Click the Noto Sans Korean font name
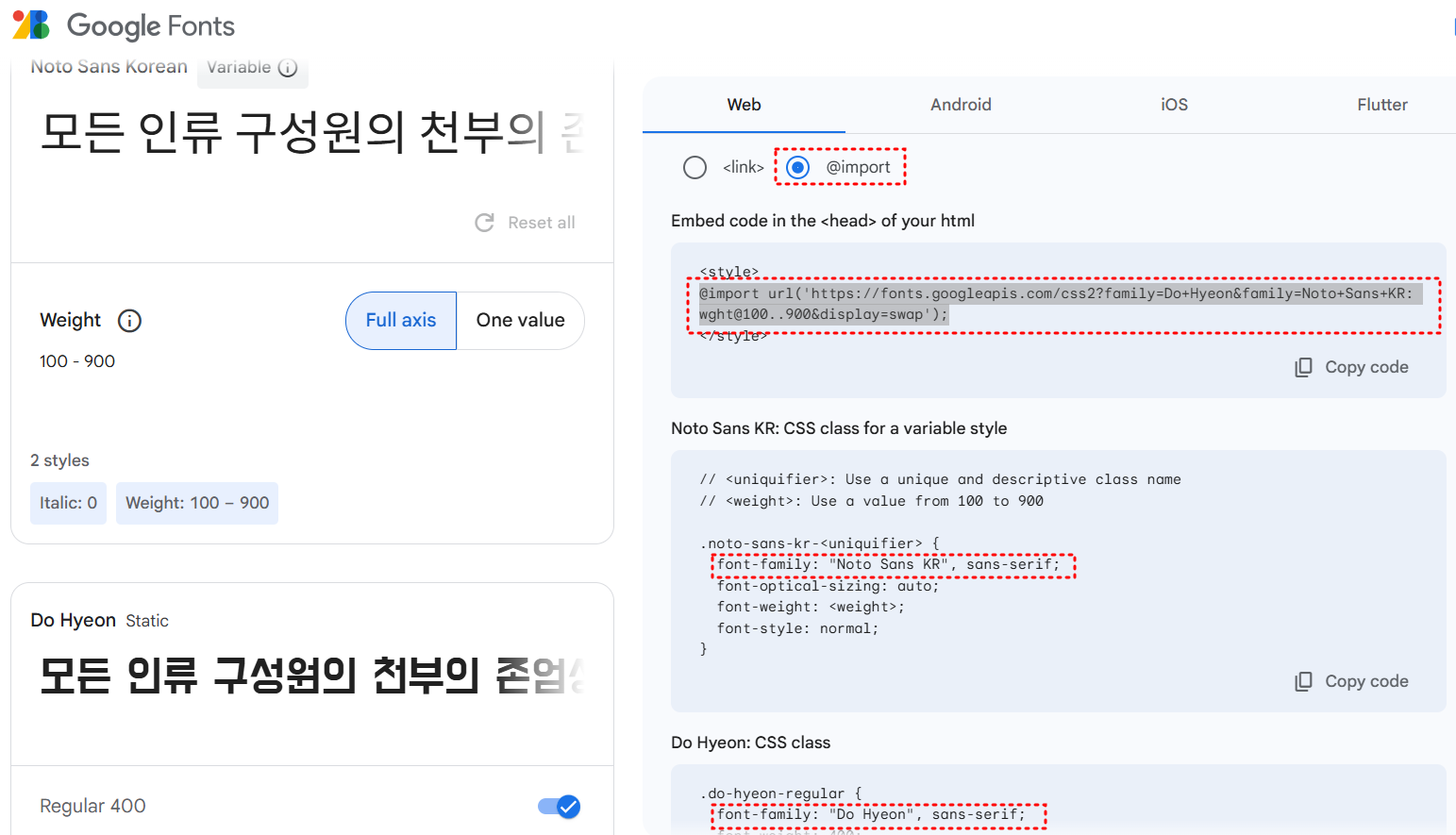Image resolution: width=1456 pixels, height=835 pixels. pyautogui.click(x=109, y=67)
